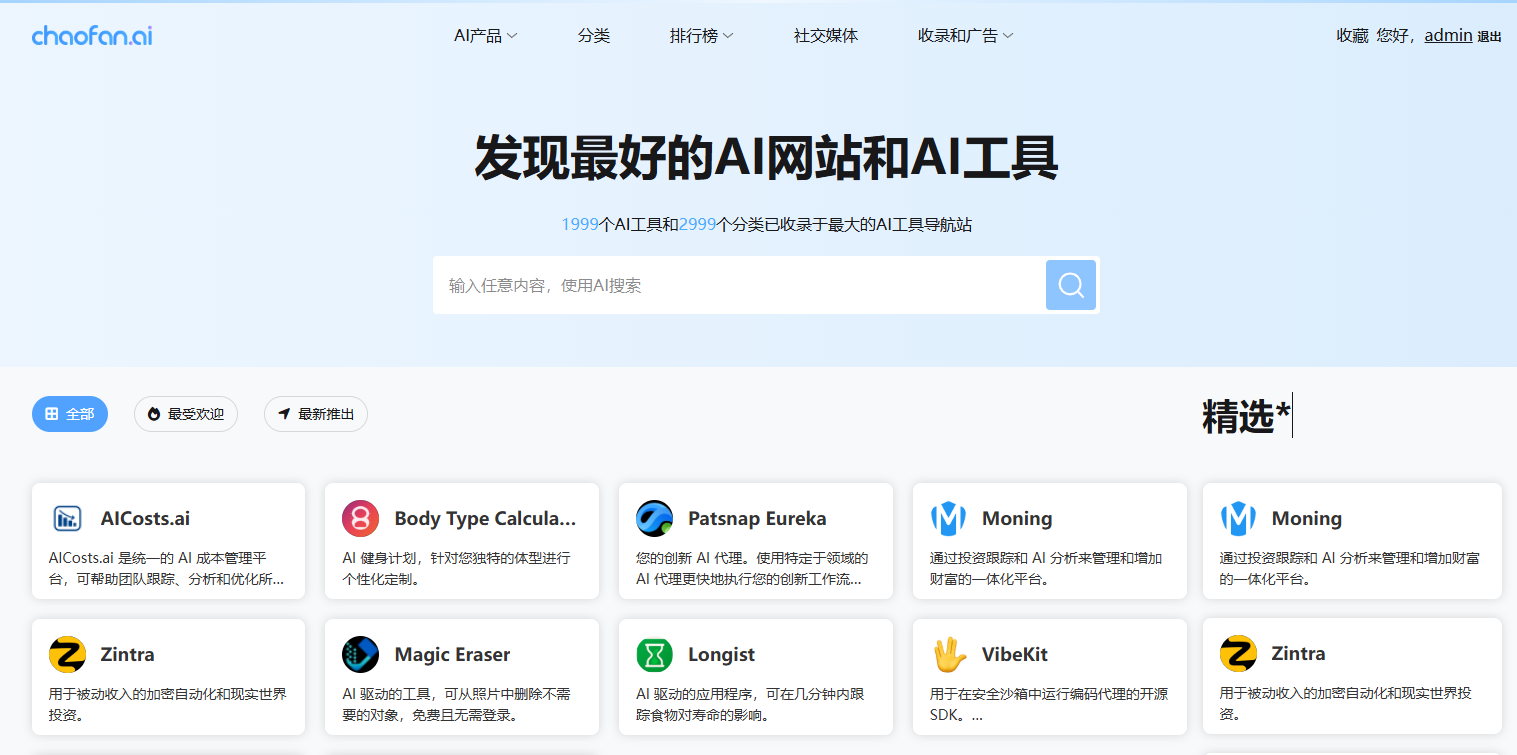Click Zintra icon in featured column
This screenshot has width=1517, height=755.
click(1238, 653)
